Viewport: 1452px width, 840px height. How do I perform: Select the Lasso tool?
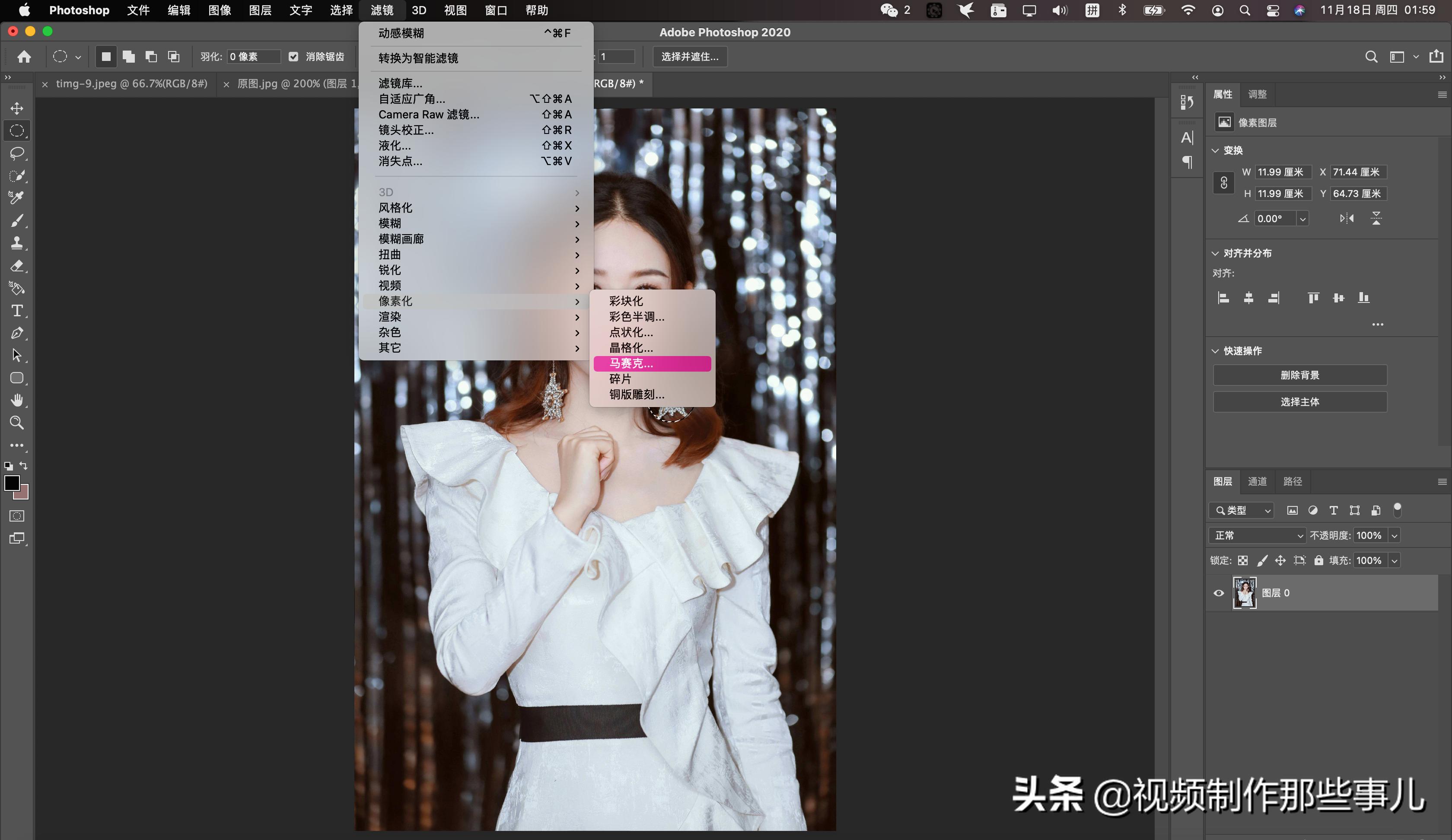(x=16, y=153)
